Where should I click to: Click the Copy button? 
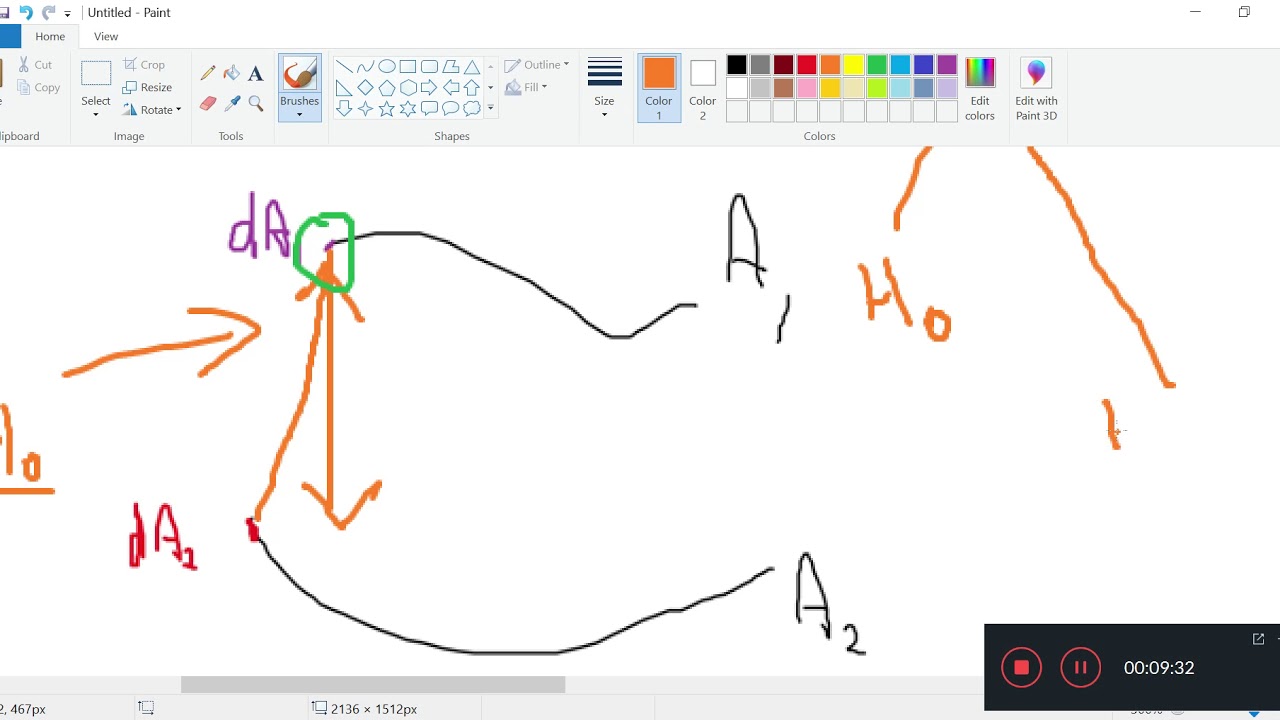(x=38, y=87)
